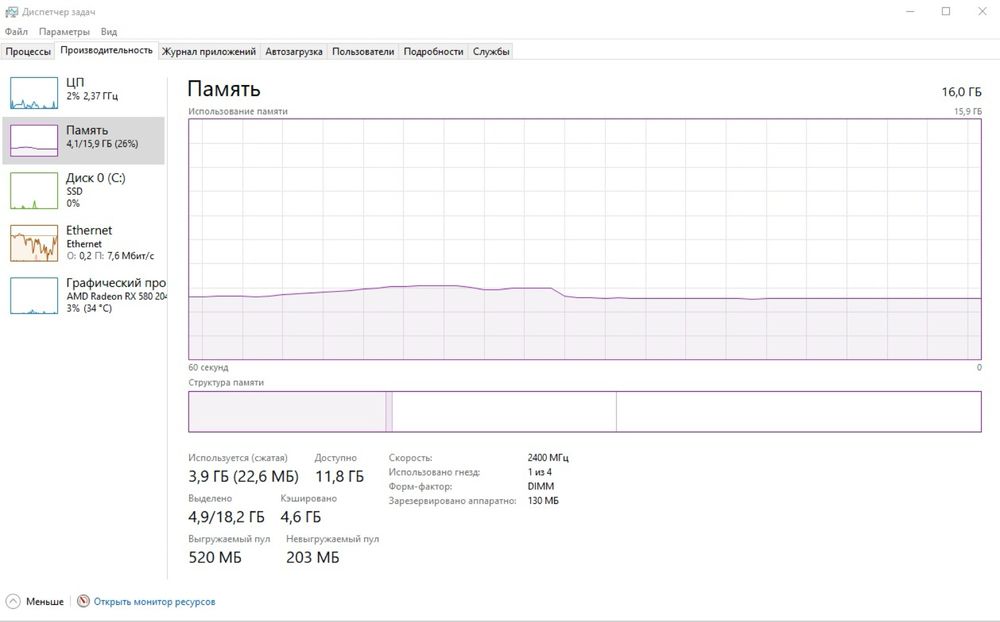Image resolution: width=1000 pixels, height=622 pixels.
Task: Click the 130 МБ hardware reserved value
Action: tap(543, 501)
